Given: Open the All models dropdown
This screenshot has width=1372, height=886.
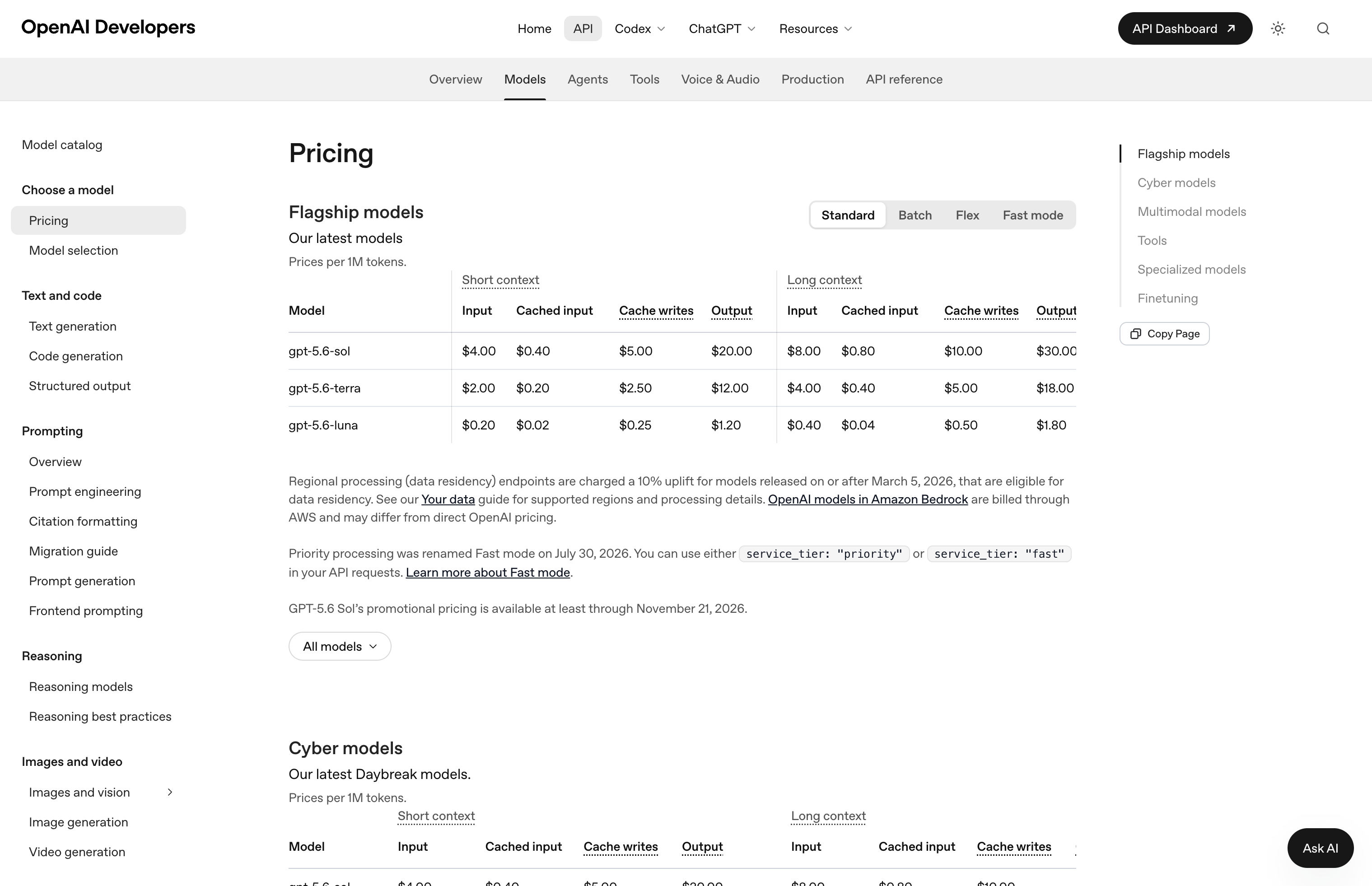Looking at the screenshot, I should click(x=340, y=646).
